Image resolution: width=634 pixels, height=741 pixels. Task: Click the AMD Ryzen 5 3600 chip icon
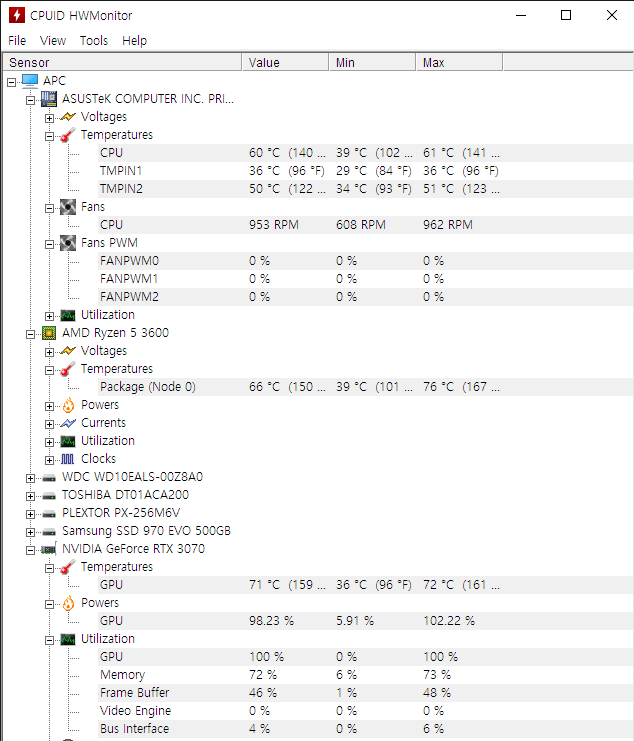tap(49, 333)
